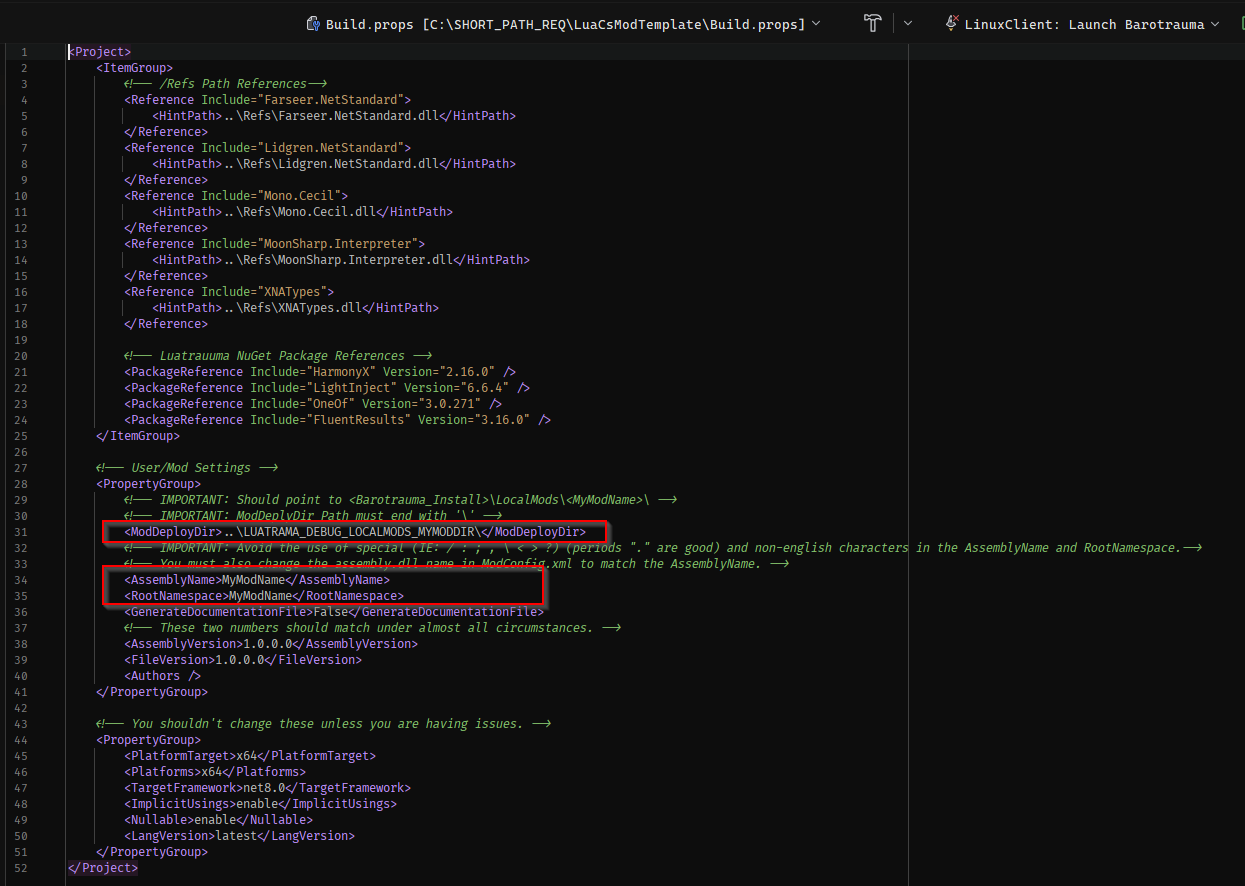The width and height of the screenshot is (1245, 886).
Task: Click the PlatformTarget x64 line
Action: coord(250,755)
